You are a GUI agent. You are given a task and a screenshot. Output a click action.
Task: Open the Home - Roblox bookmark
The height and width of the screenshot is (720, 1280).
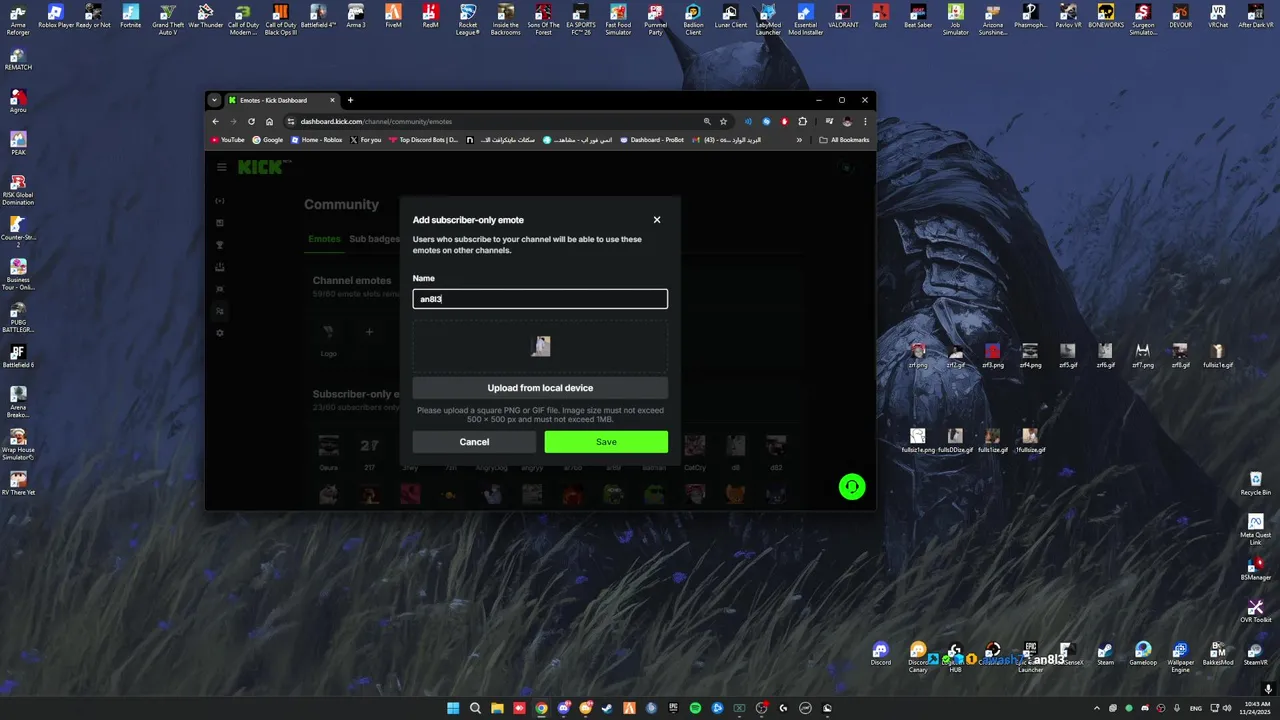(316, 140)
